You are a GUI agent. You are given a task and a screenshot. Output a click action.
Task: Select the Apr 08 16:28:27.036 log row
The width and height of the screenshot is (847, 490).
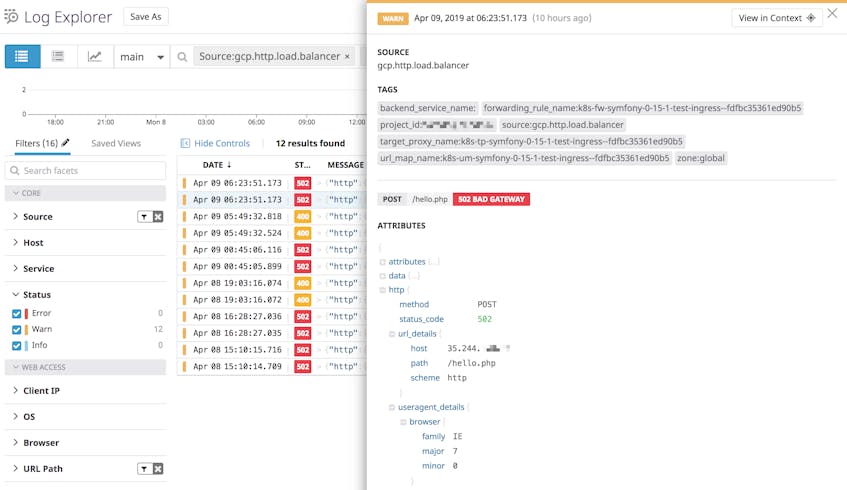tap(272, 316)
